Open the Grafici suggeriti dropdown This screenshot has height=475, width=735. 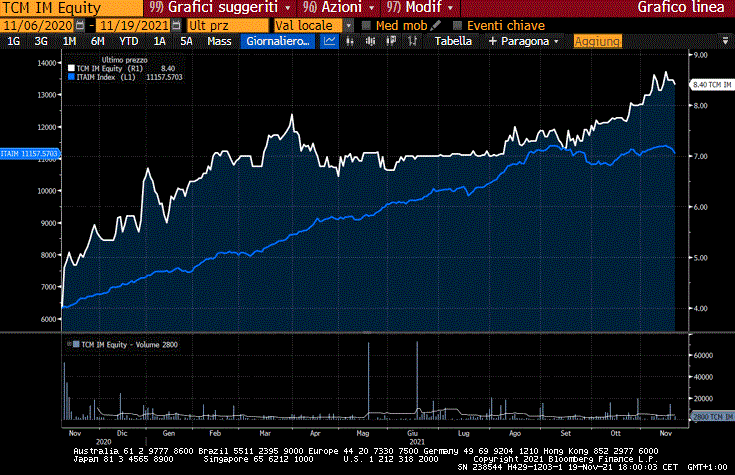[x=220, y=8]
